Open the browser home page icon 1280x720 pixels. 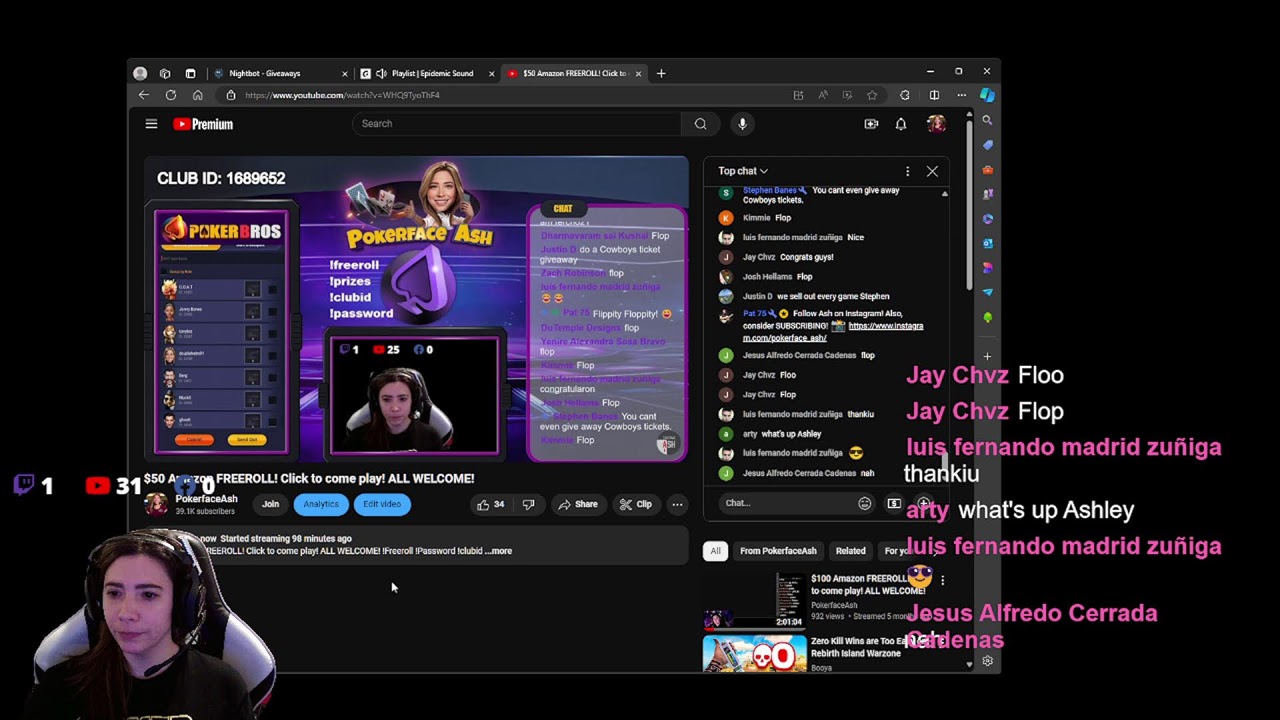(x=197, y=95)
